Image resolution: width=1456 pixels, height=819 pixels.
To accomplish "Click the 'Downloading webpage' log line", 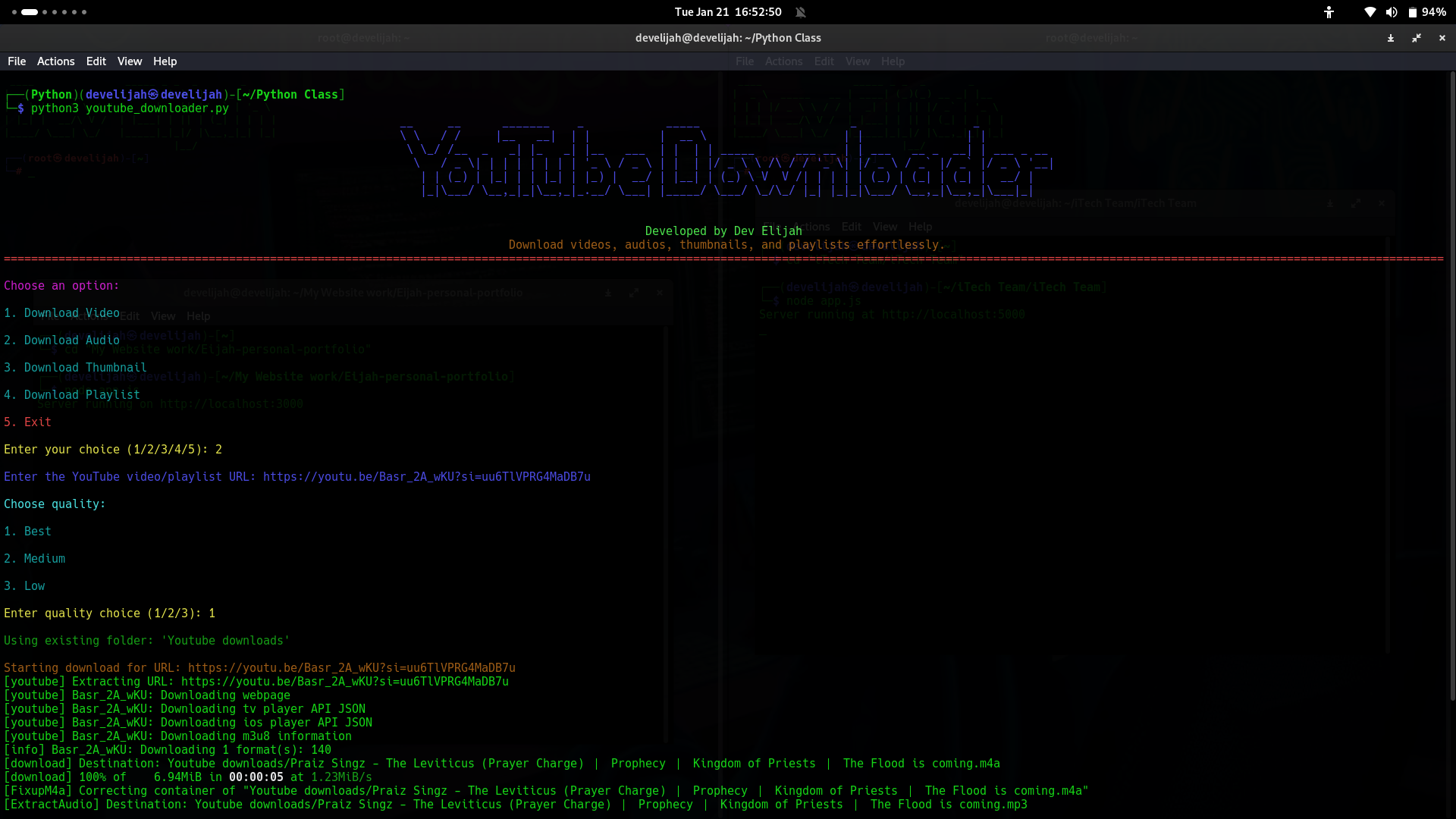I will point(147,695).
